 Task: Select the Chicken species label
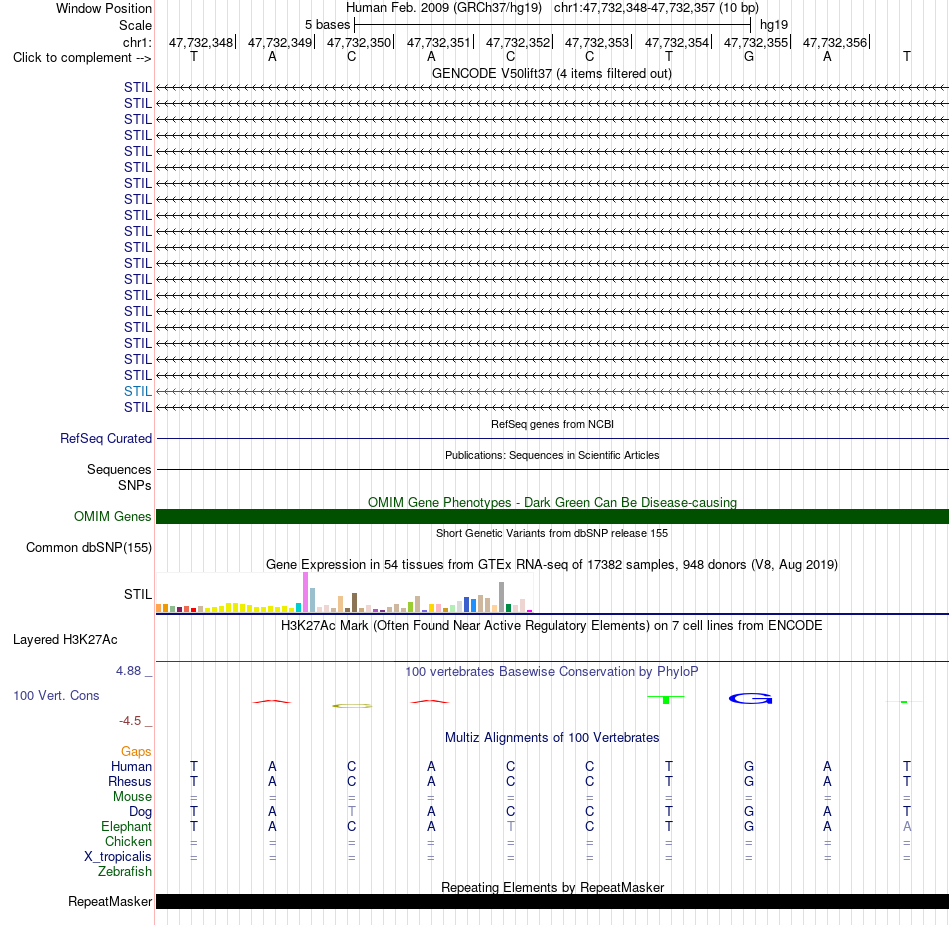pyautogui.click(x=128, y=841)
